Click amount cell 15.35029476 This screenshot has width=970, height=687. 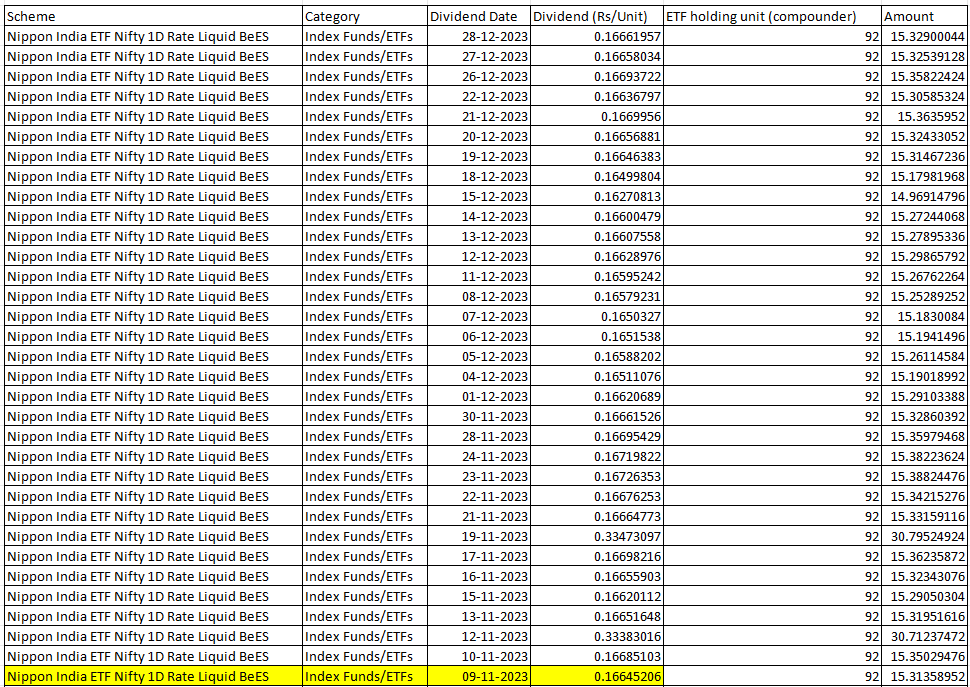tap(924, 656)
